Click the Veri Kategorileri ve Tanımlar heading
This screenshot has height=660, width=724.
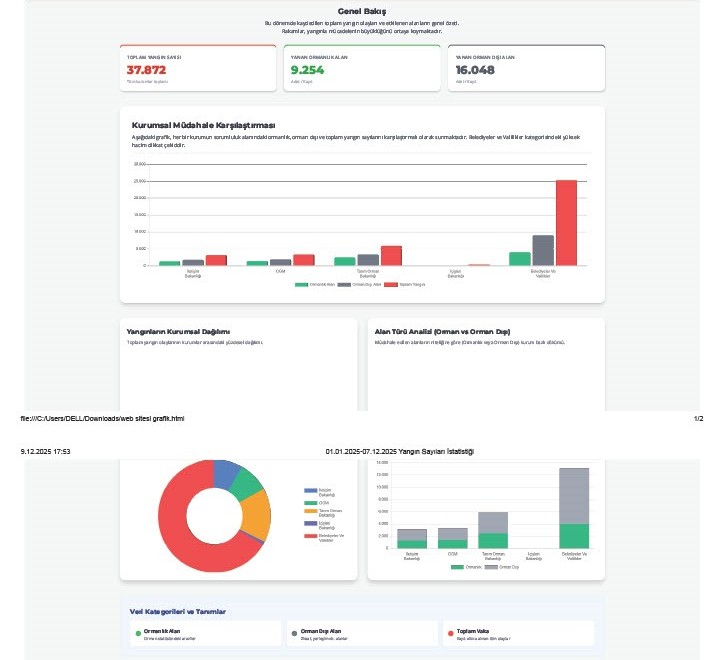tap(177, 611)
